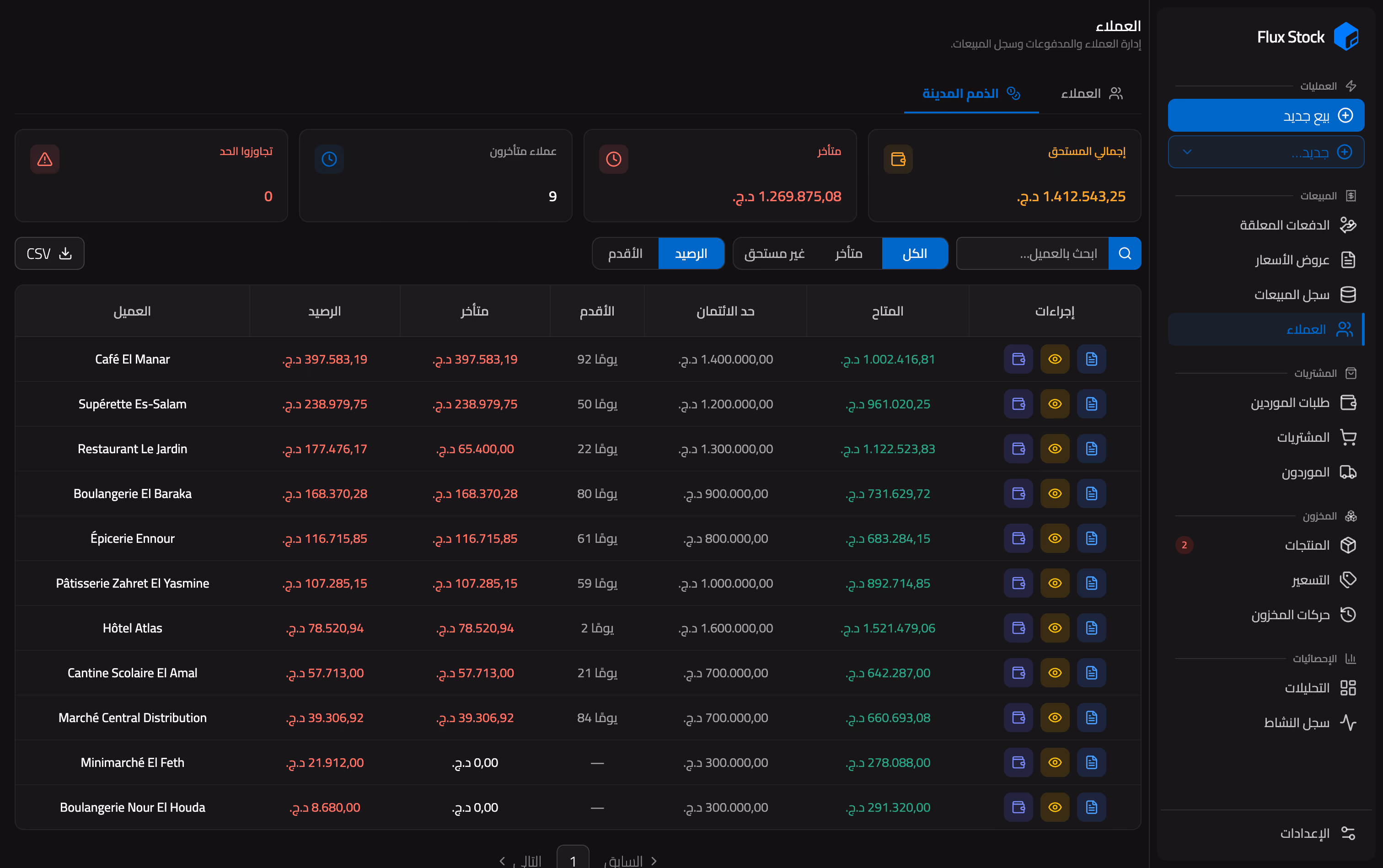Open سجل المبيعات in sidebar
1383x868 pixels.
1266,295
